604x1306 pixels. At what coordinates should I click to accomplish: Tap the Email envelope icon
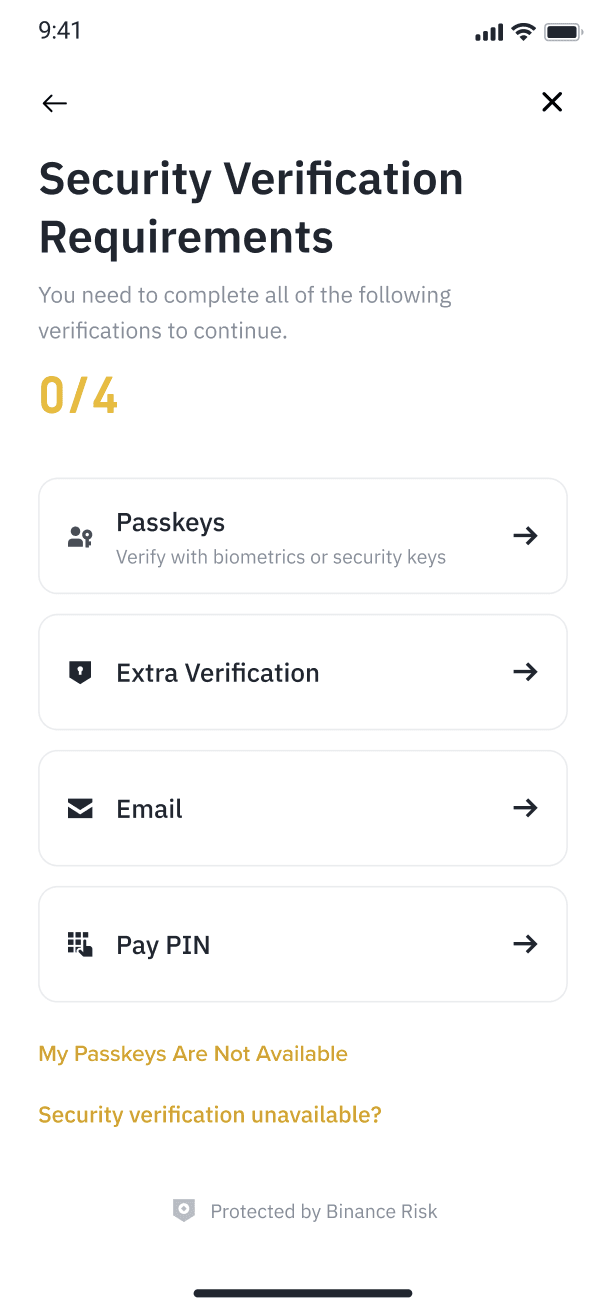point(80,809)
